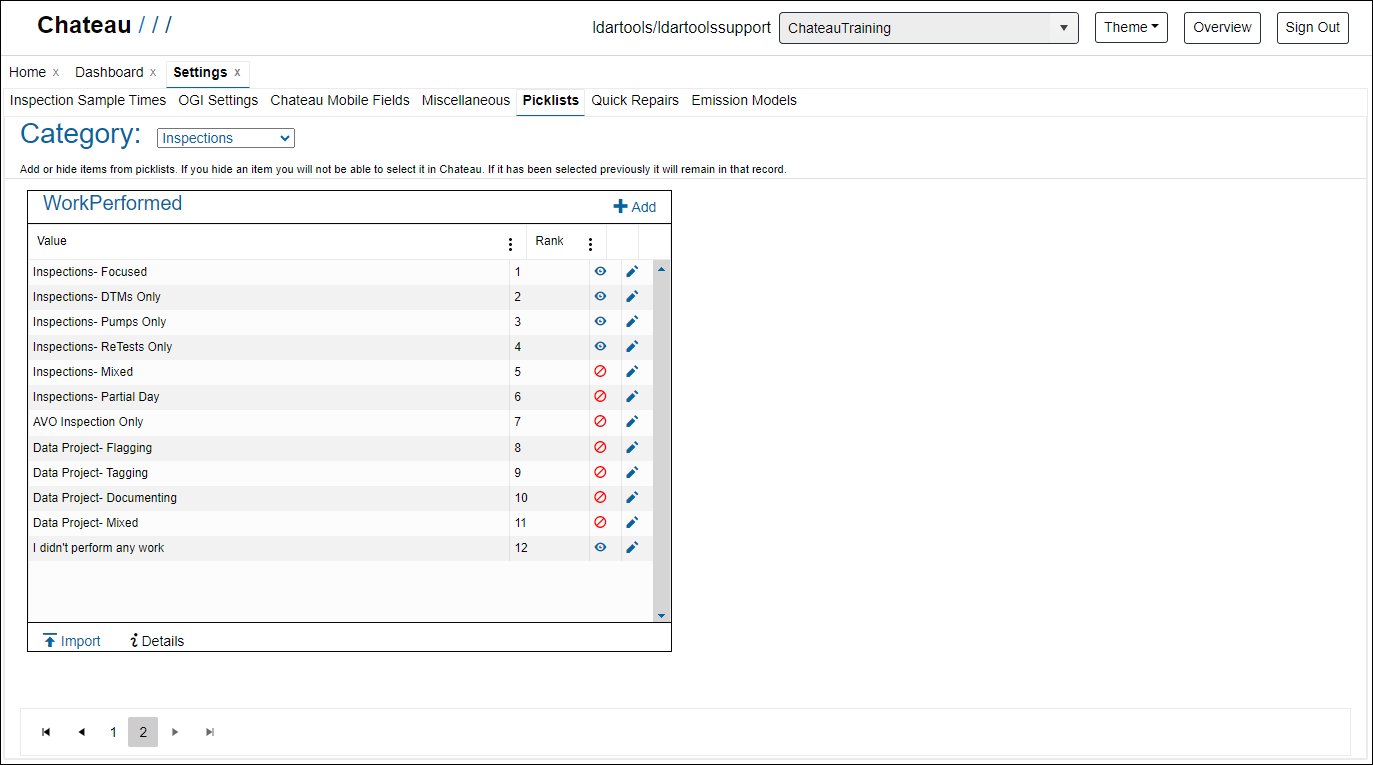Show the hidden Inspections- Mixed item

600,371
